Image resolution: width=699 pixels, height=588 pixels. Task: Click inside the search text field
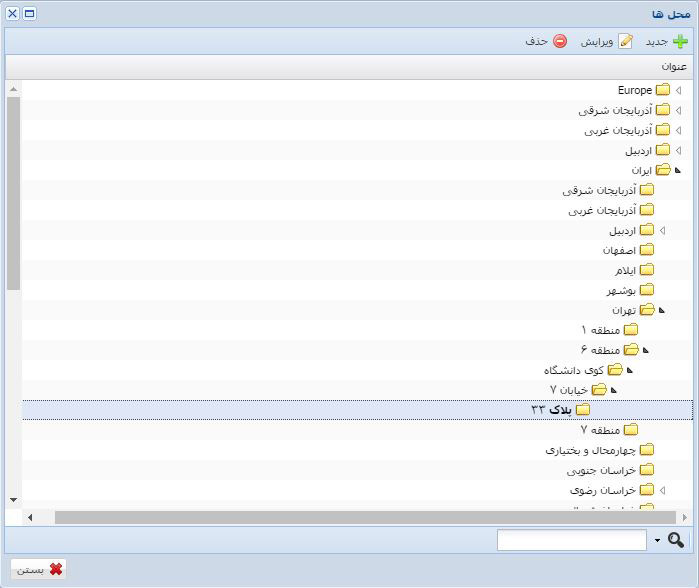(x=571, y=540)
